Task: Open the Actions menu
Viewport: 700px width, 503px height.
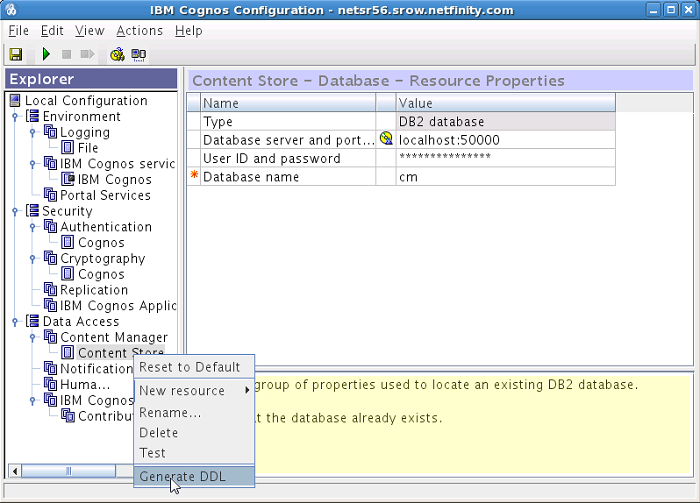Action: click(139, 30)
